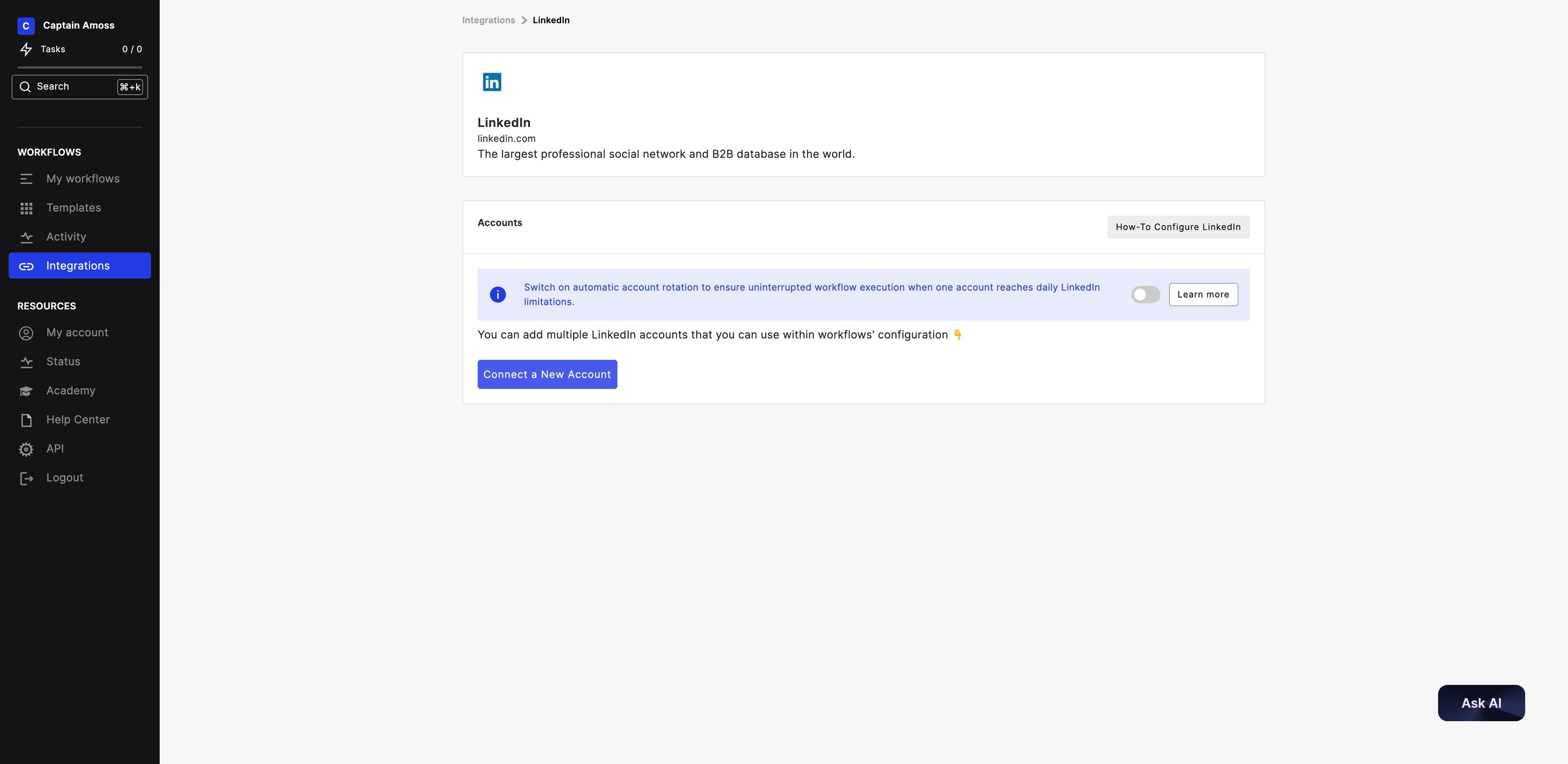Click the Logout arrow icon
The height and width of the screenshot is (764, 1568).
click(26, 478)
